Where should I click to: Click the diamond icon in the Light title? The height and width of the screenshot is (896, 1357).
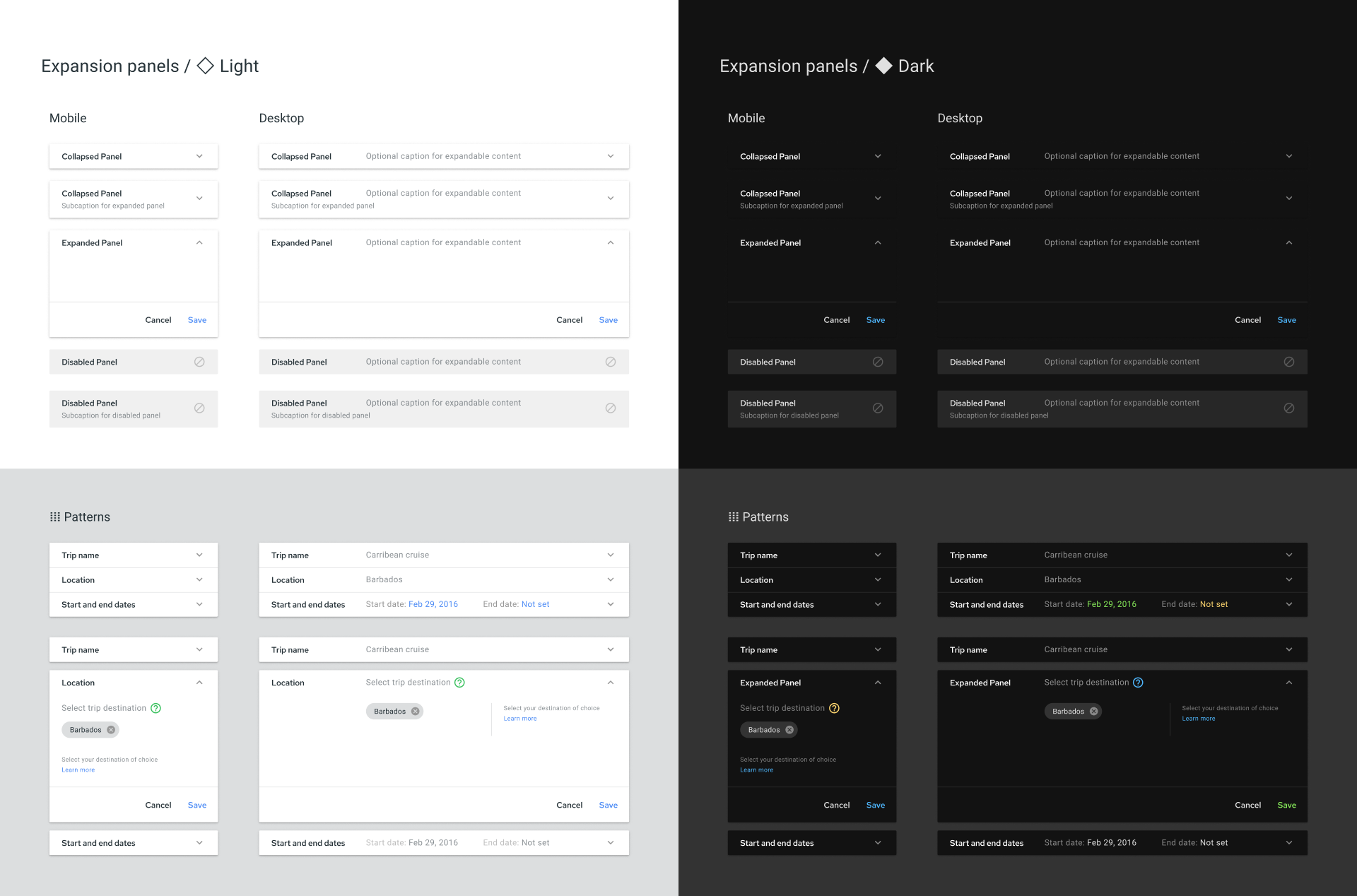[205, 66]
